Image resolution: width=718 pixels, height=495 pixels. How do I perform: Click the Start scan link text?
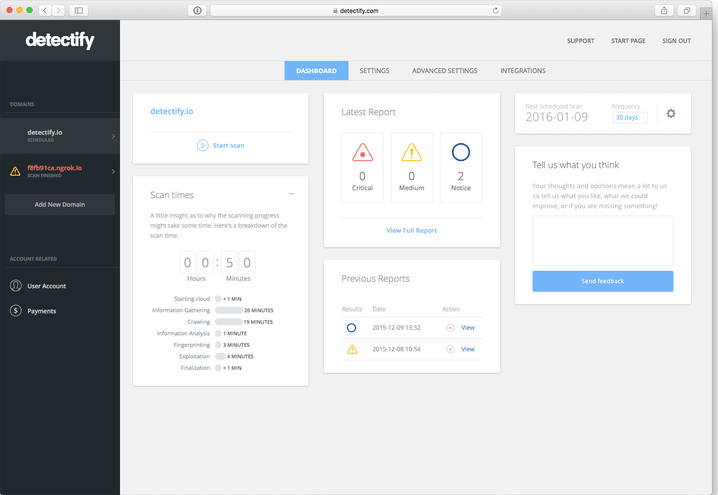tap(228, 145)
